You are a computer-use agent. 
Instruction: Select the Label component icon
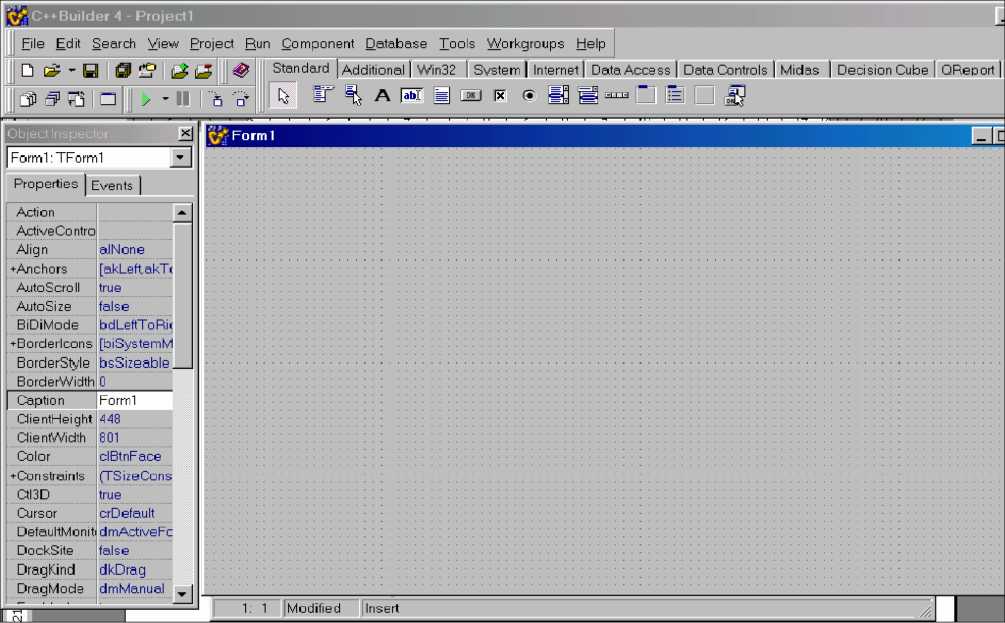point(382,96)
